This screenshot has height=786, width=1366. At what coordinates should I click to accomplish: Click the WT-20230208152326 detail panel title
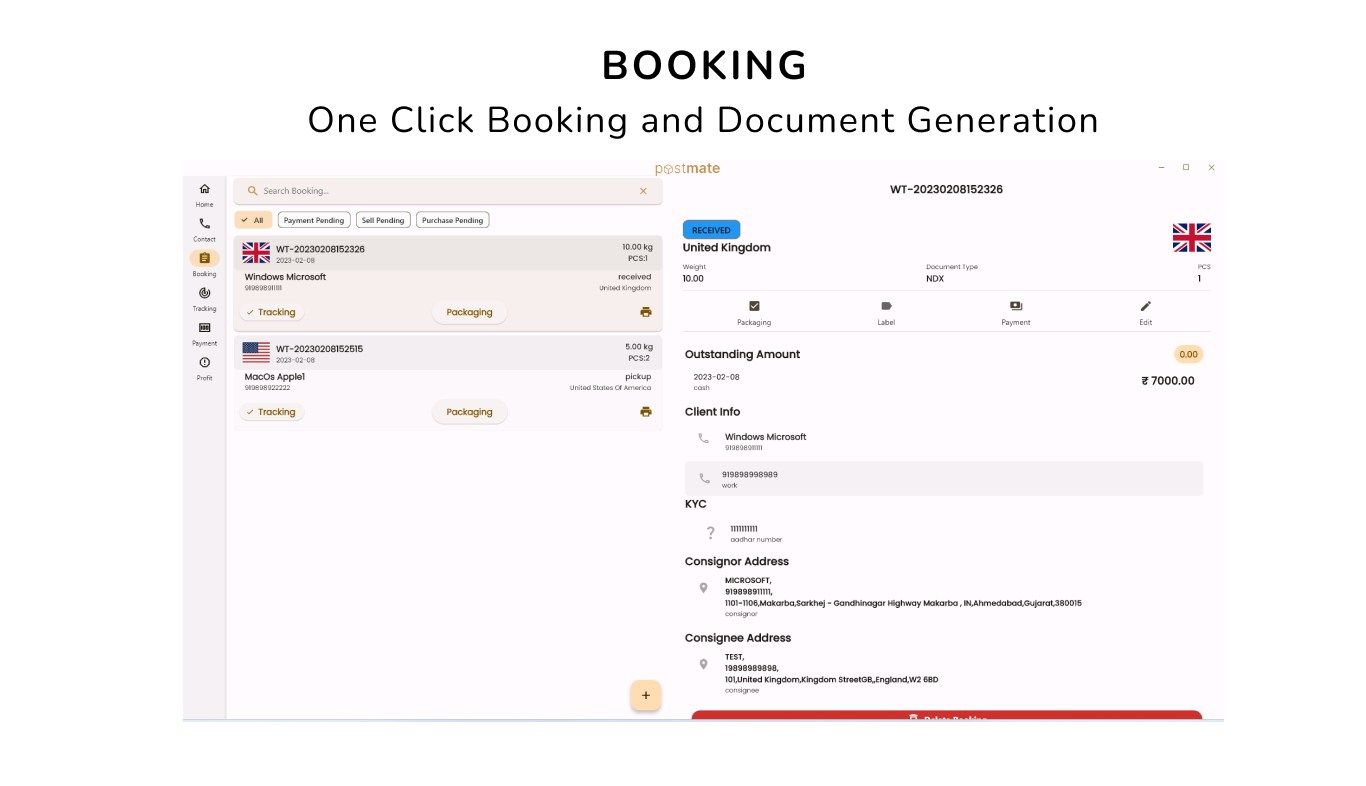click(946, 189)
